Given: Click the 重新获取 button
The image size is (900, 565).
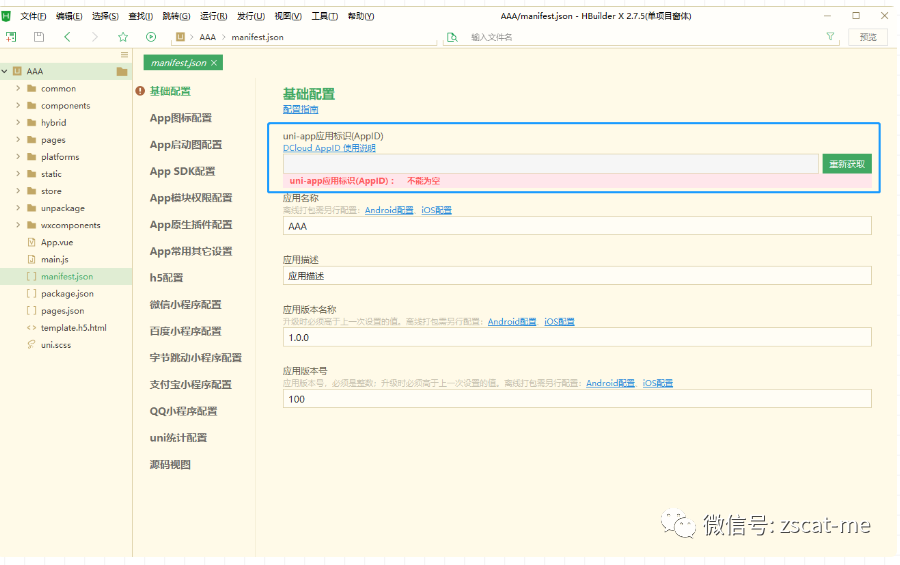Looking at the screenshot, I should coord(847,164).
